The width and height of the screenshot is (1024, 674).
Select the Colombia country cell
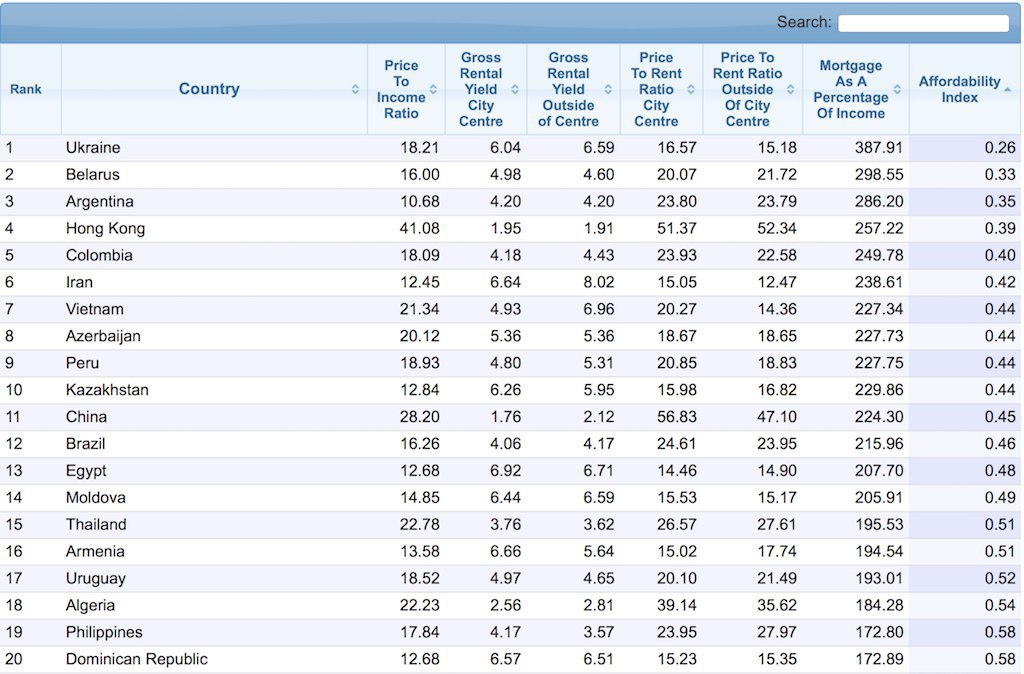pyautogui.click(x=214, y=255)
